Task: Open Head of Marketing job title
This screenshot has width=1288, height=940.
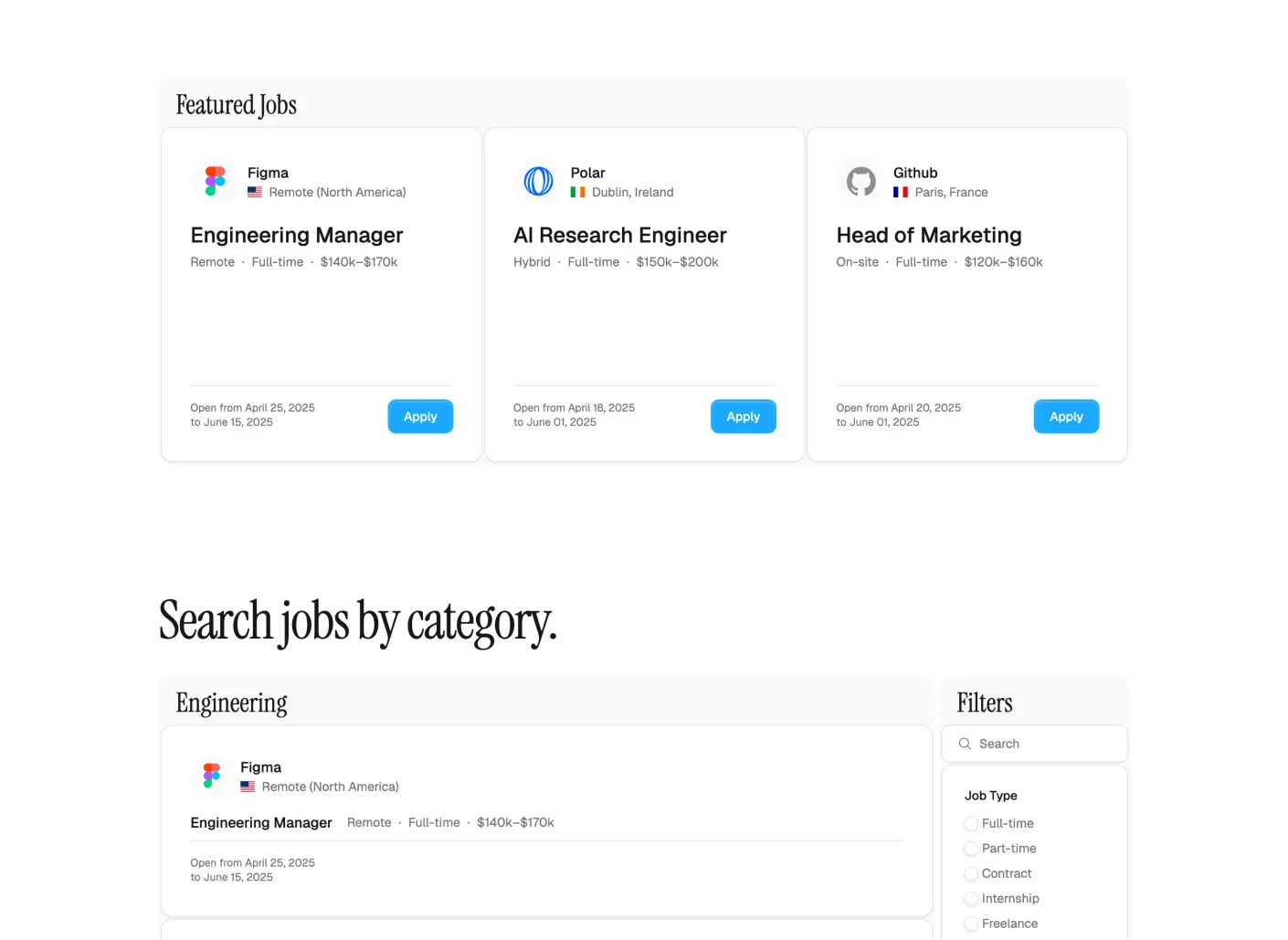Action: pos(929,236)
